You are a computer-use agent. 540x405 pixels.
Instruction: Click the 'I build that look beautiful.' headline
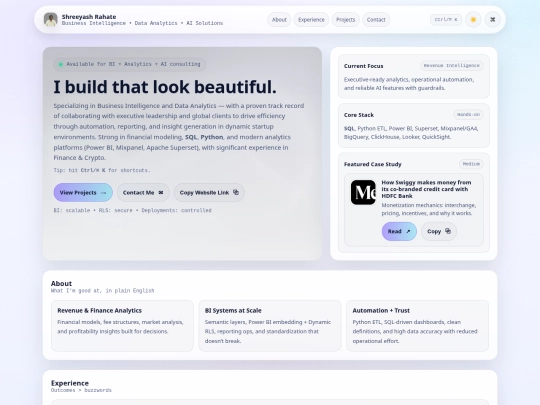[x=165, y=87]
